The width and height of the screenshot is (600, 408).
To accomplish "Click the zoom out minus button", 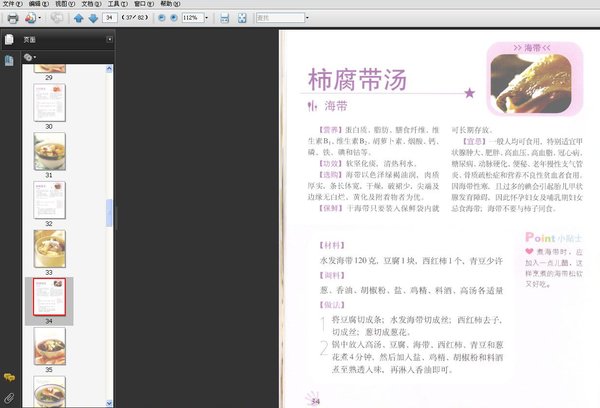I will (x=162, y=18).
